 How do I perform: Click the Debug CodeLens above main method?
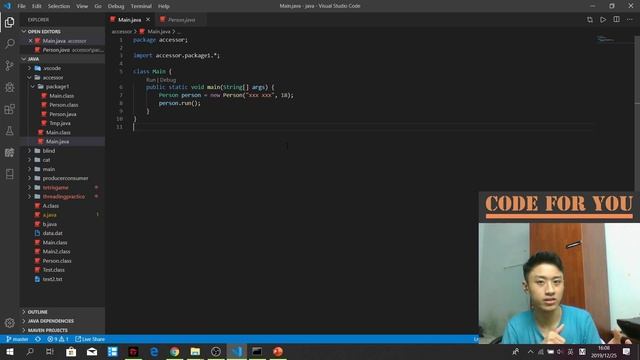click(x=167, y=80)
